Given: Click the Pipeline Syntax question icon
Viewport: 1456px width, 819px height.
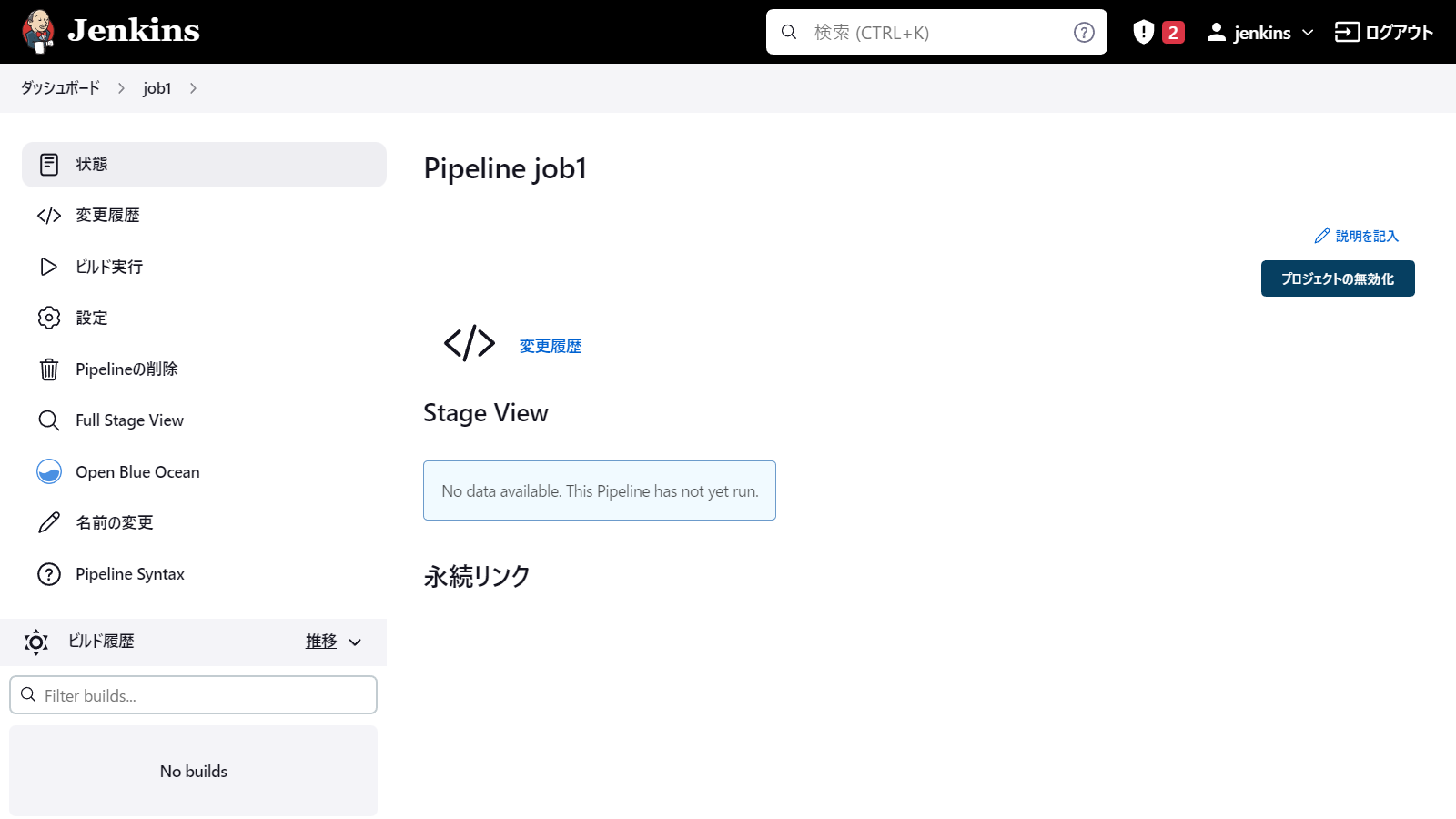Looking at the screenshot, I should 49,574.
